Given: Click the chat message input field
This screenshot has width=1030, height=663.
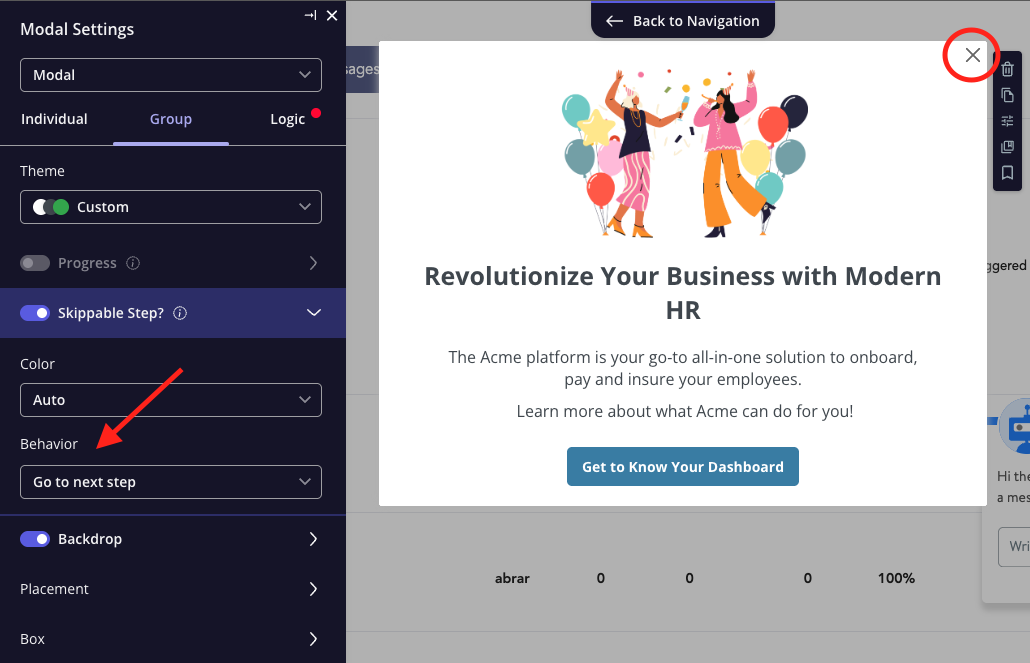Looking at the screenshot, I should pyautogui.click(x=1014, y=546).
